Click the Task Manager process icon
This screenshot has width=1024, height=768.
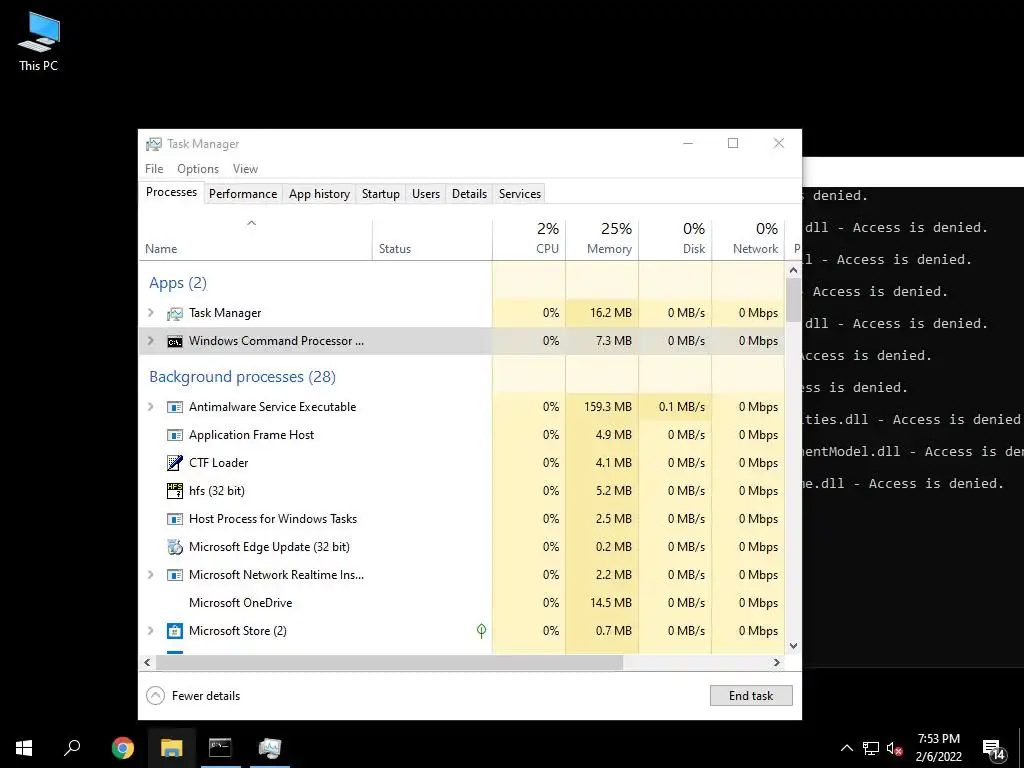coord(174,313)
